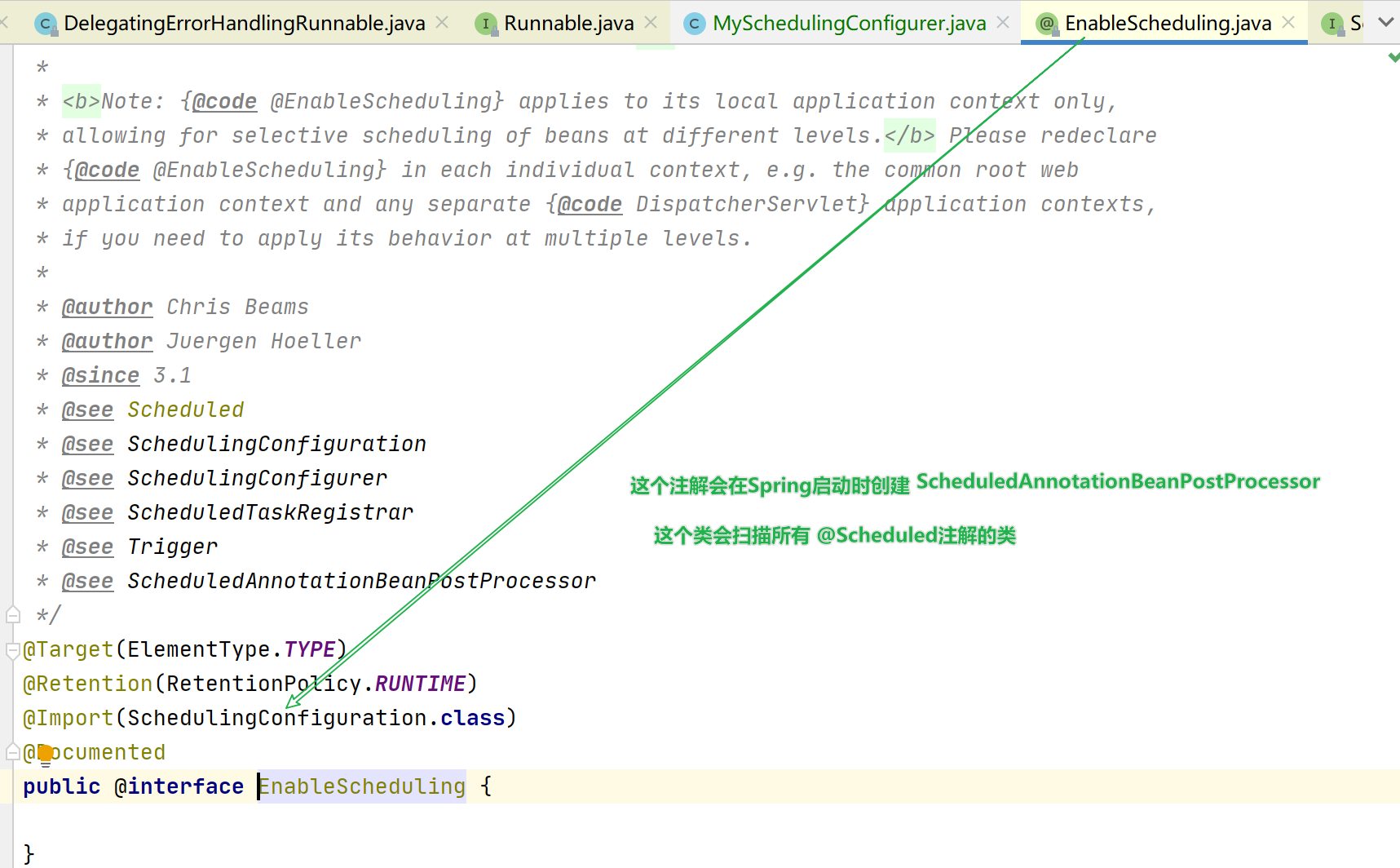This screenshot has height=868, width=1400.
Task: Collapse the Javadoc comment using its gutter fold marker
Action: pos(11,614)
